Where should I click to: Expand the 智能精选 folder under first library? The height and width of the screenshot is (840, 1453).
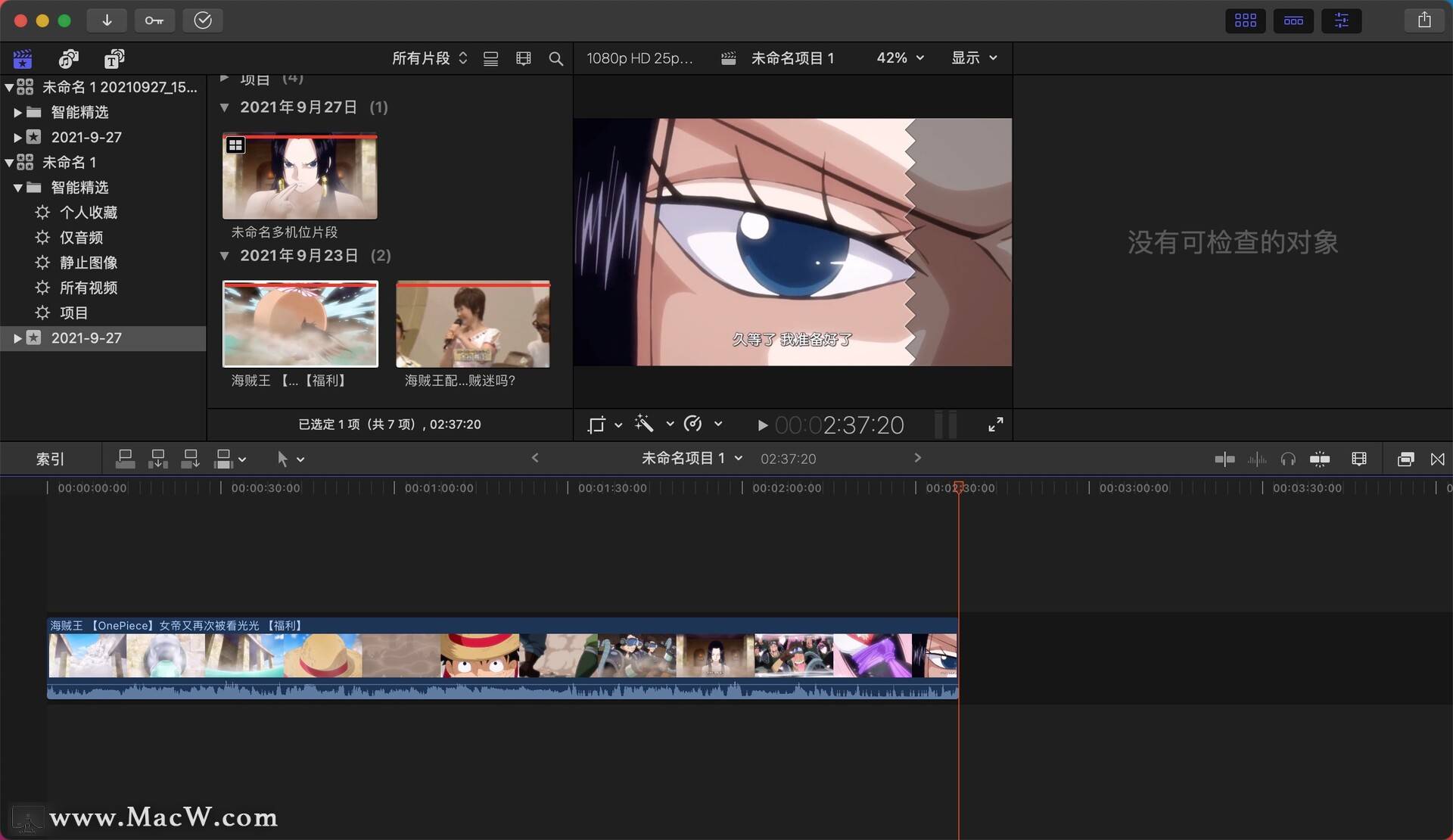(x=17, y=112)
